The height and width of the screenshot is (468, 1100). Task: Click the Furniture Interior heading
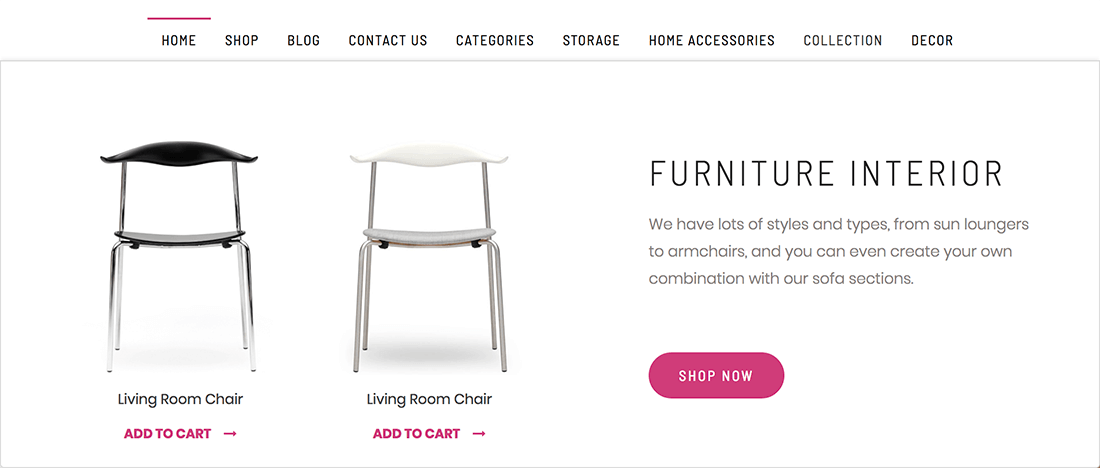coord(825,174)
